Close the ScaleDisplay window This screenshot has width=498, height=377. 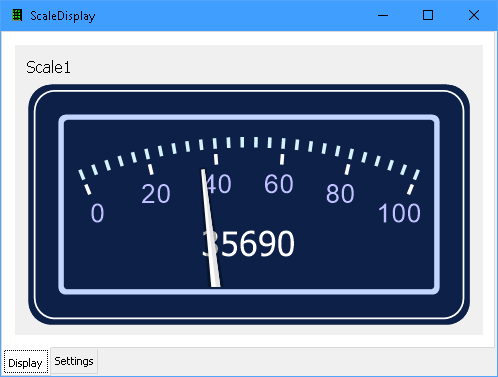[474, 15]
